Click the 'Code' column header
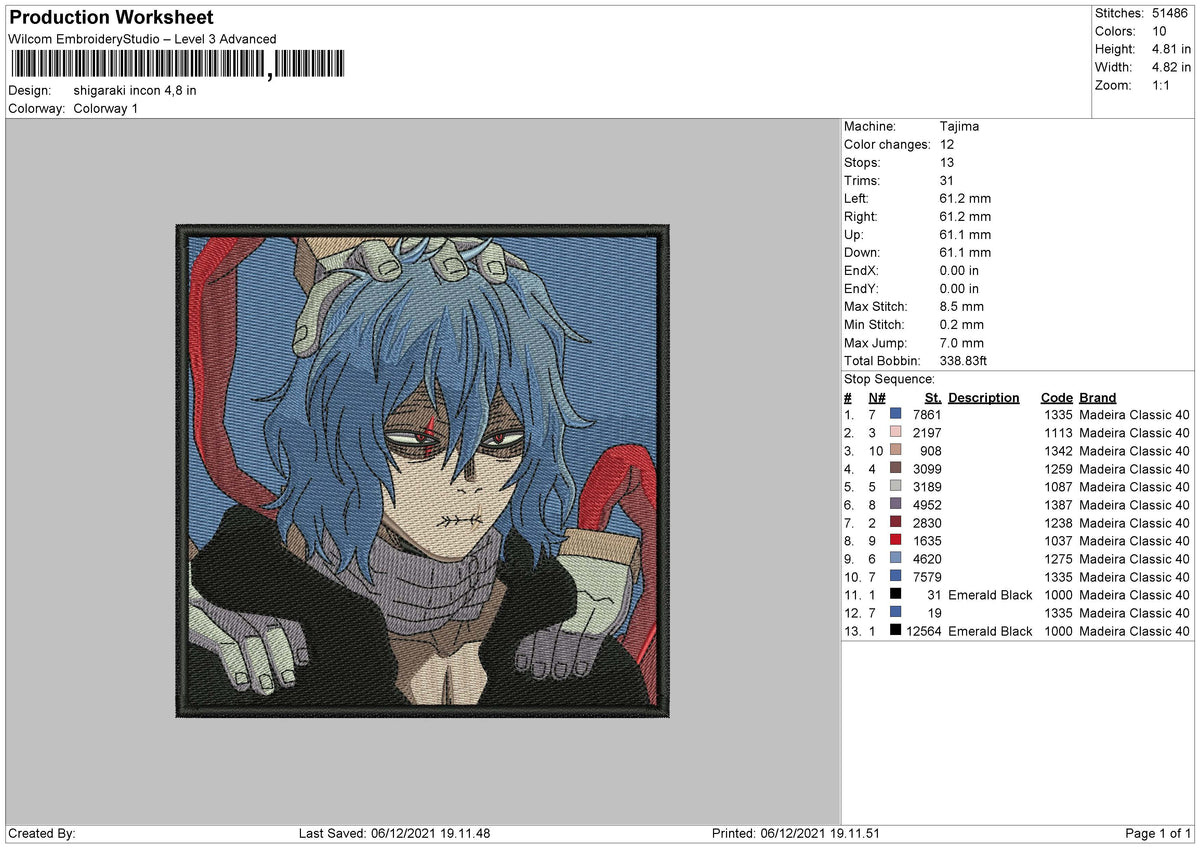1200x848 pixels. [1056, 397]
